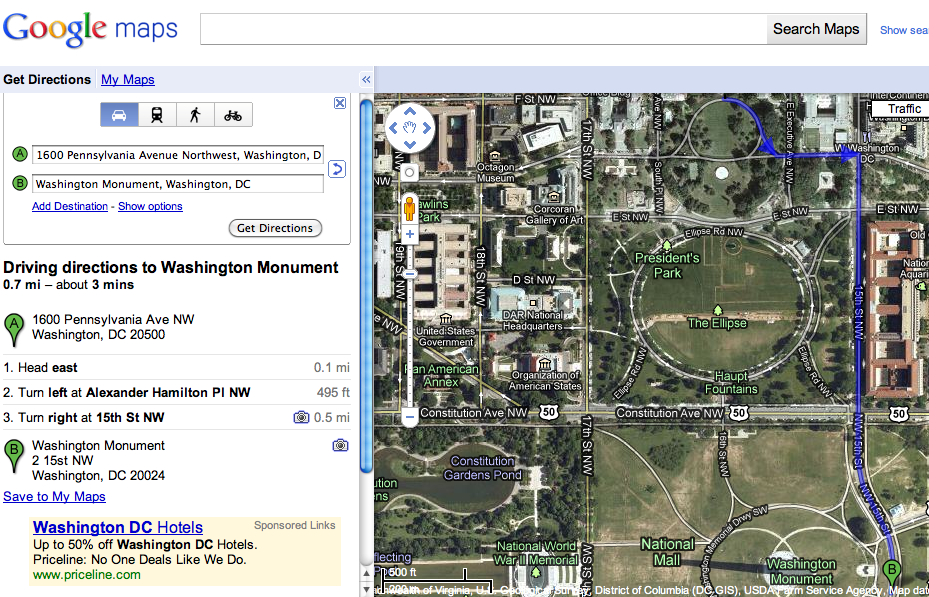Click the zoom slider handle
This screenshot has height=597, width=929.
tap(409, 274)
